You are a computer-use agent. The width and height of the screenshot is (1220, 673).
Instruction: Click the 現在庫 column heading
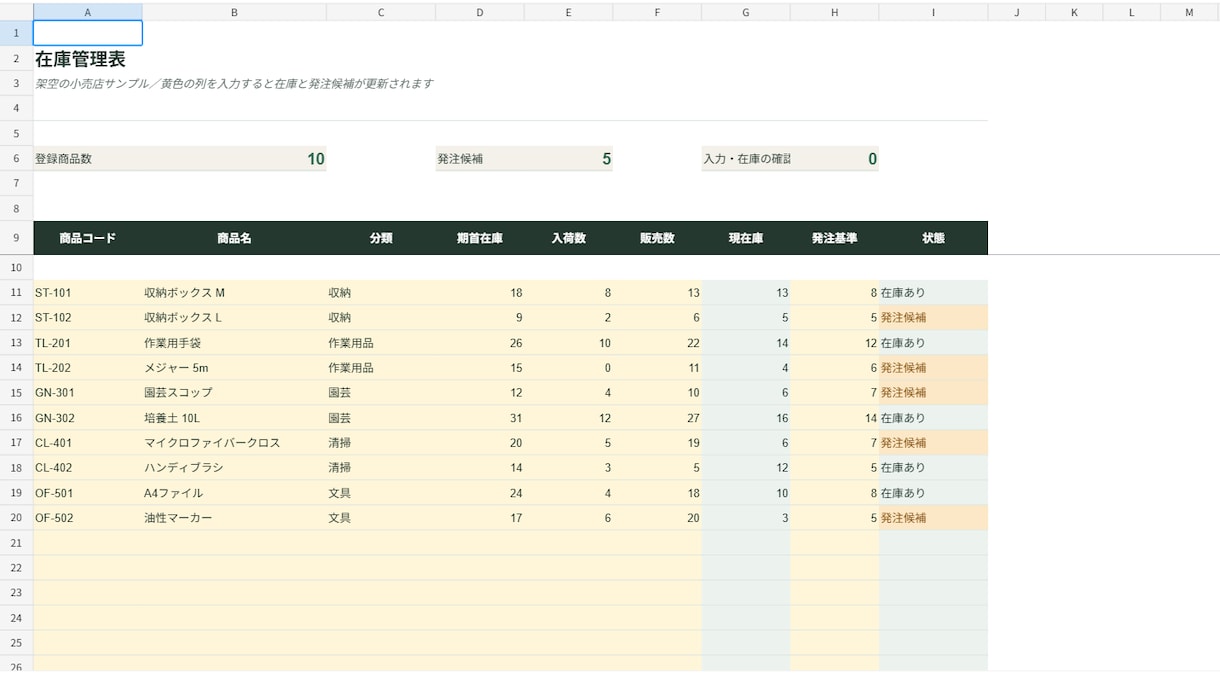746,238
